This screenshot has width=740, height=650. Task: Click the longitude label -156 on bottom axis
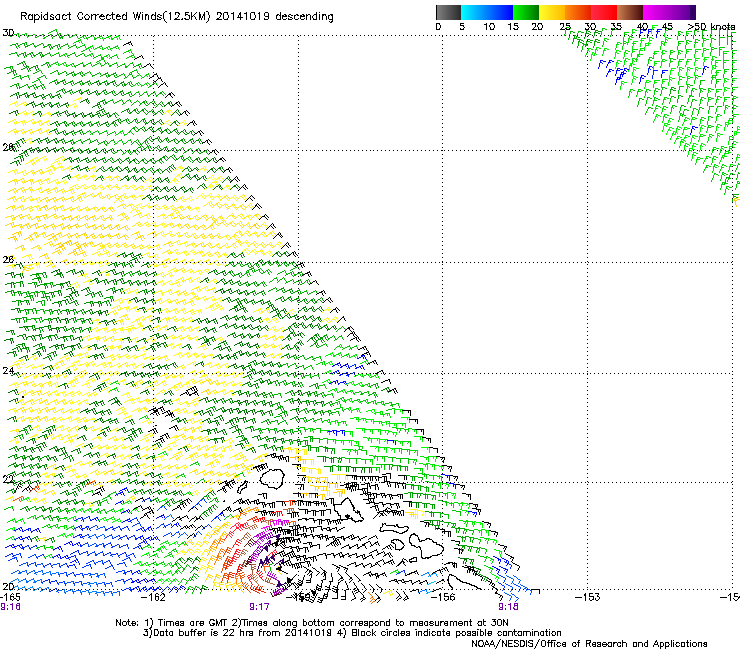pyautogui.click(x=443, y=597)
